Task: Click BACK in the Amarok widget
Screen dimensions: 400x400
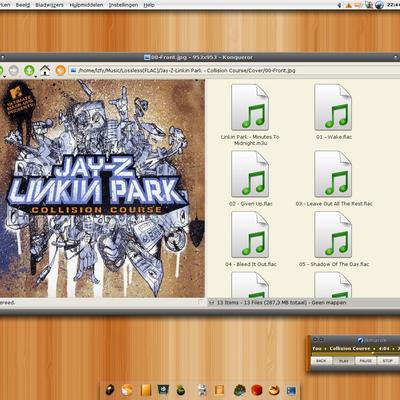Action: (321, 361)
